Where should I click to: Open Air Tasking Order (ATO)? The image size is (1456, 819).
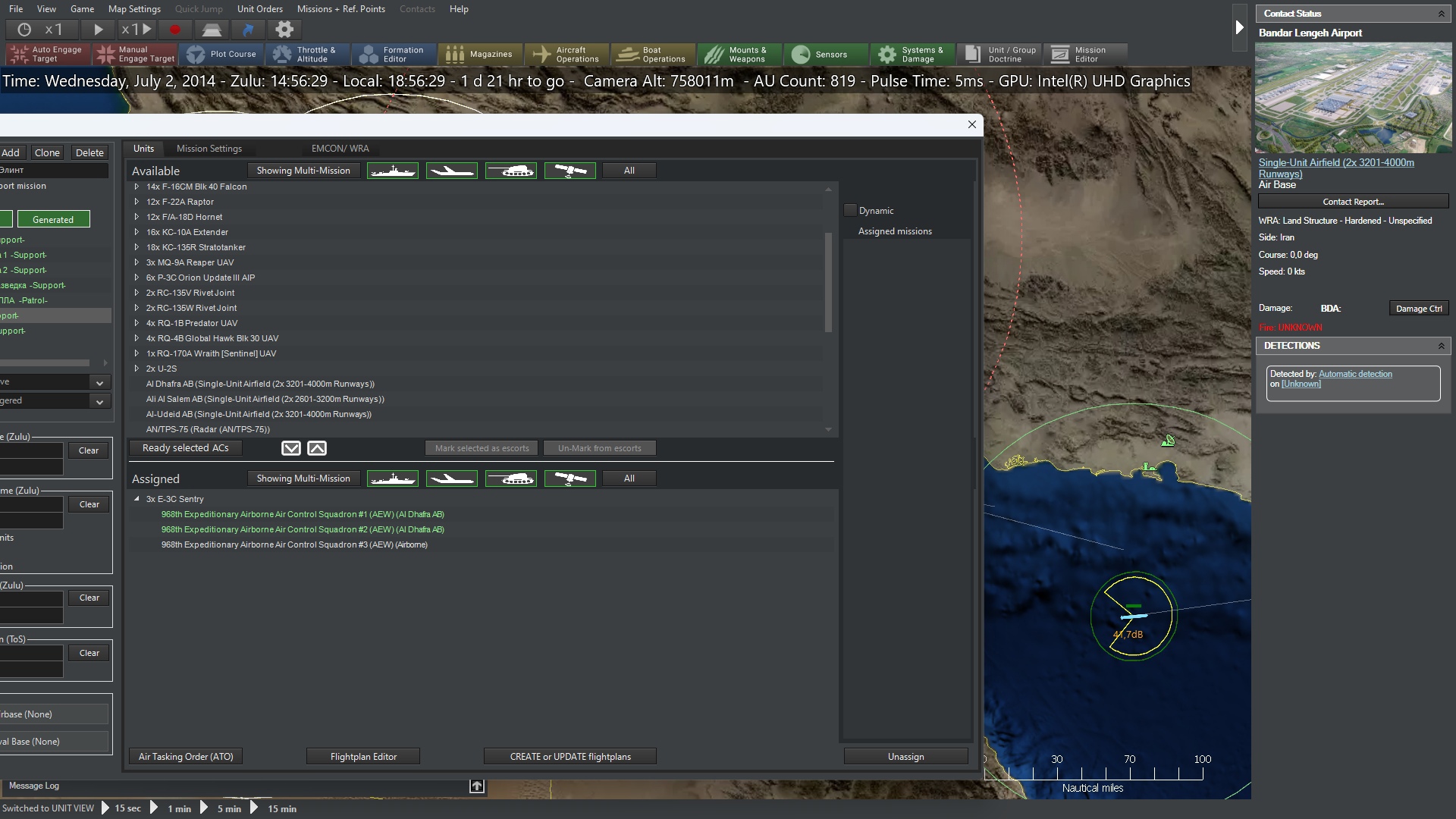[186, 757]
